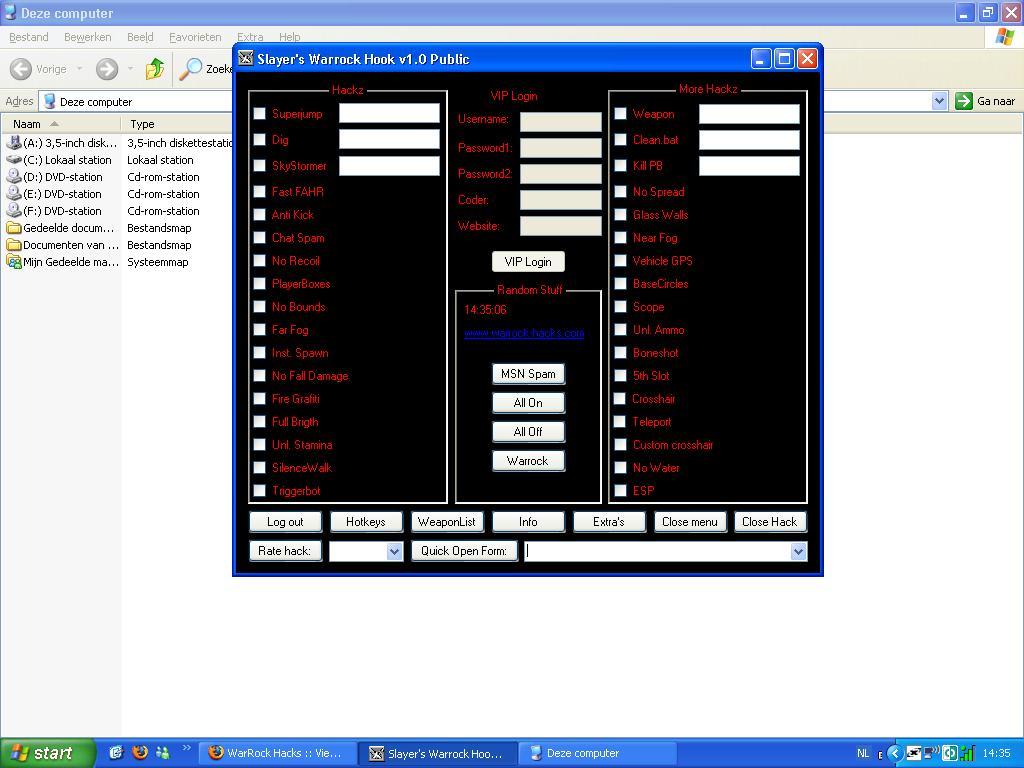Sort by the Naam column header
This screenshot has width=1024, height=768.
coord(61,123)
